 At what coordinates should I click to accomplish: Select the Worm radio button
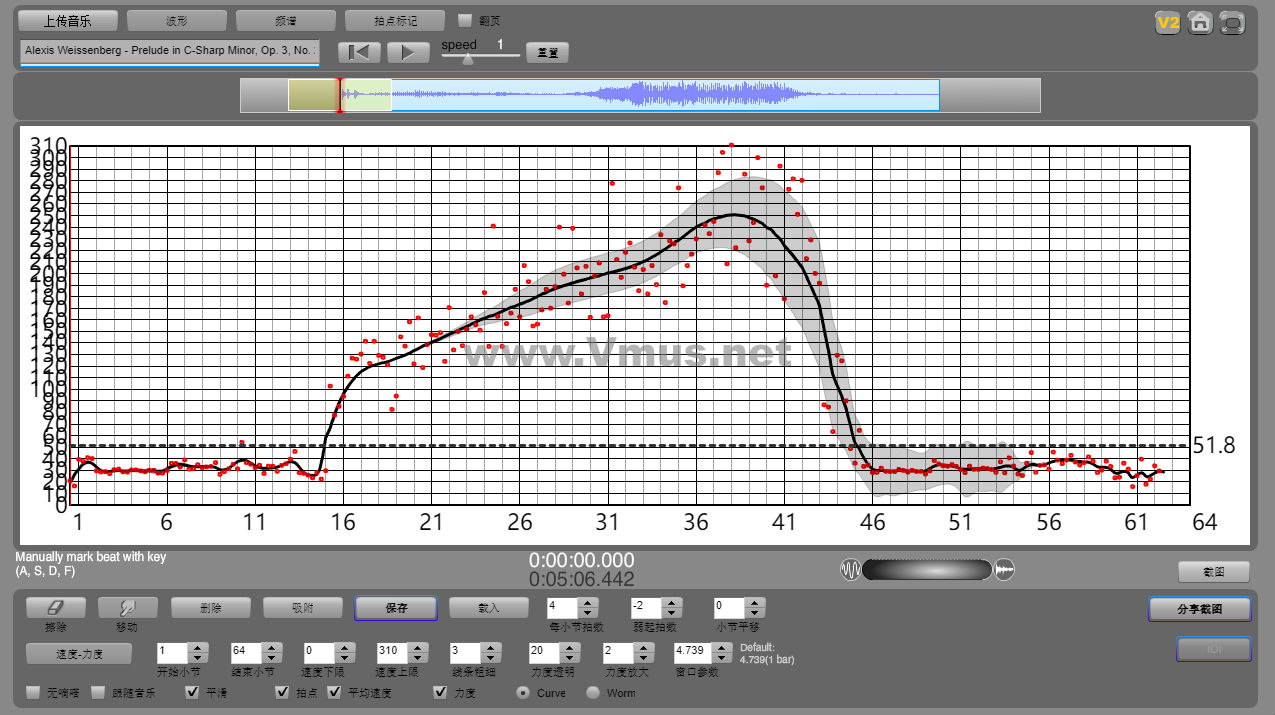point(593,692)
